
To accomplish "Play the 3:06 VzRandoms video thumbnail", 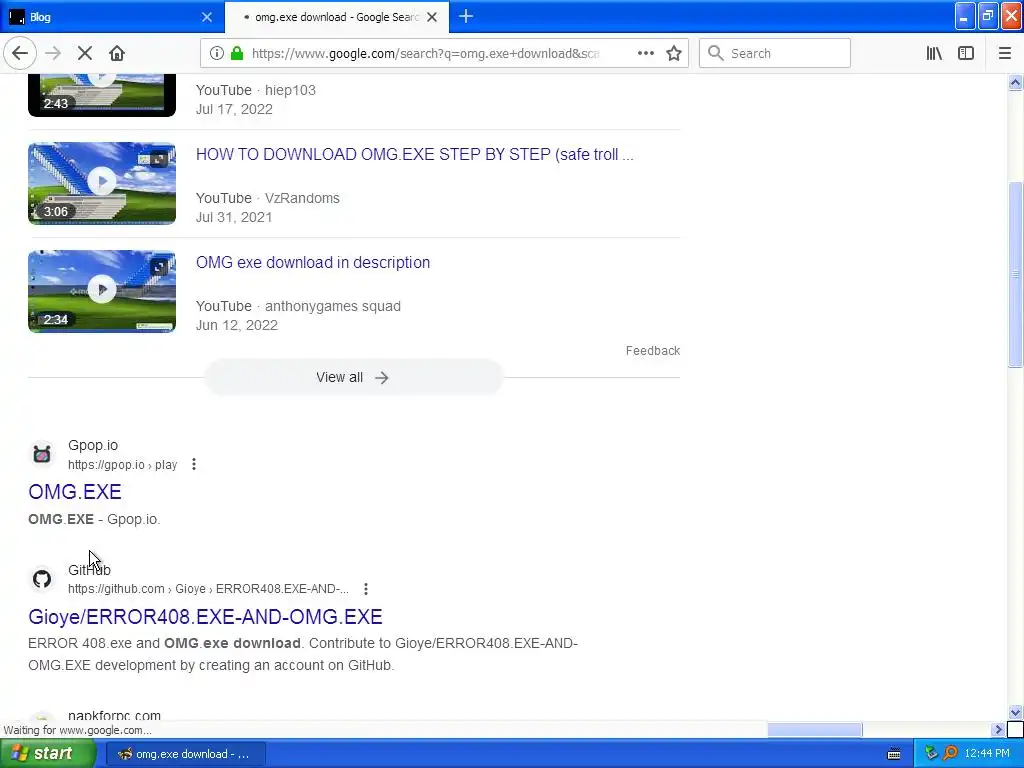I will point(102,183).
